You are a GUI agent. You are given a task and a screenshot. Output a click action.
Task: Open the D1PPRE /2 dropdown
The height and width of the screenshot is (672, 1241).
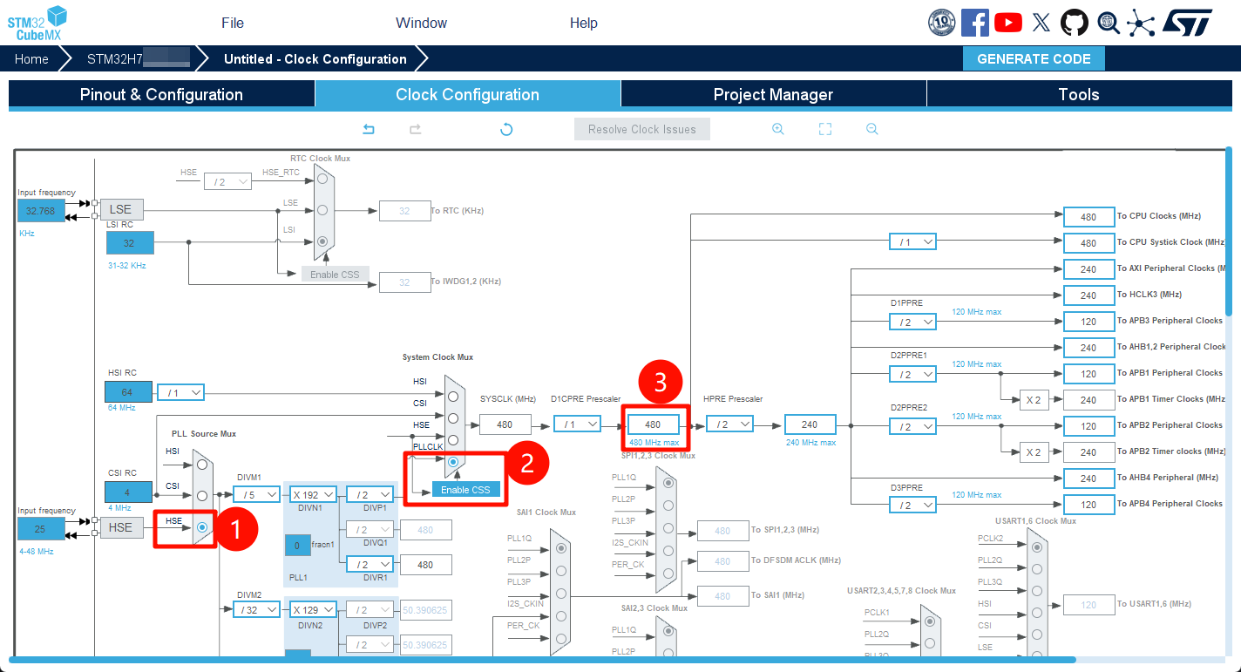[x=913, y=322]
